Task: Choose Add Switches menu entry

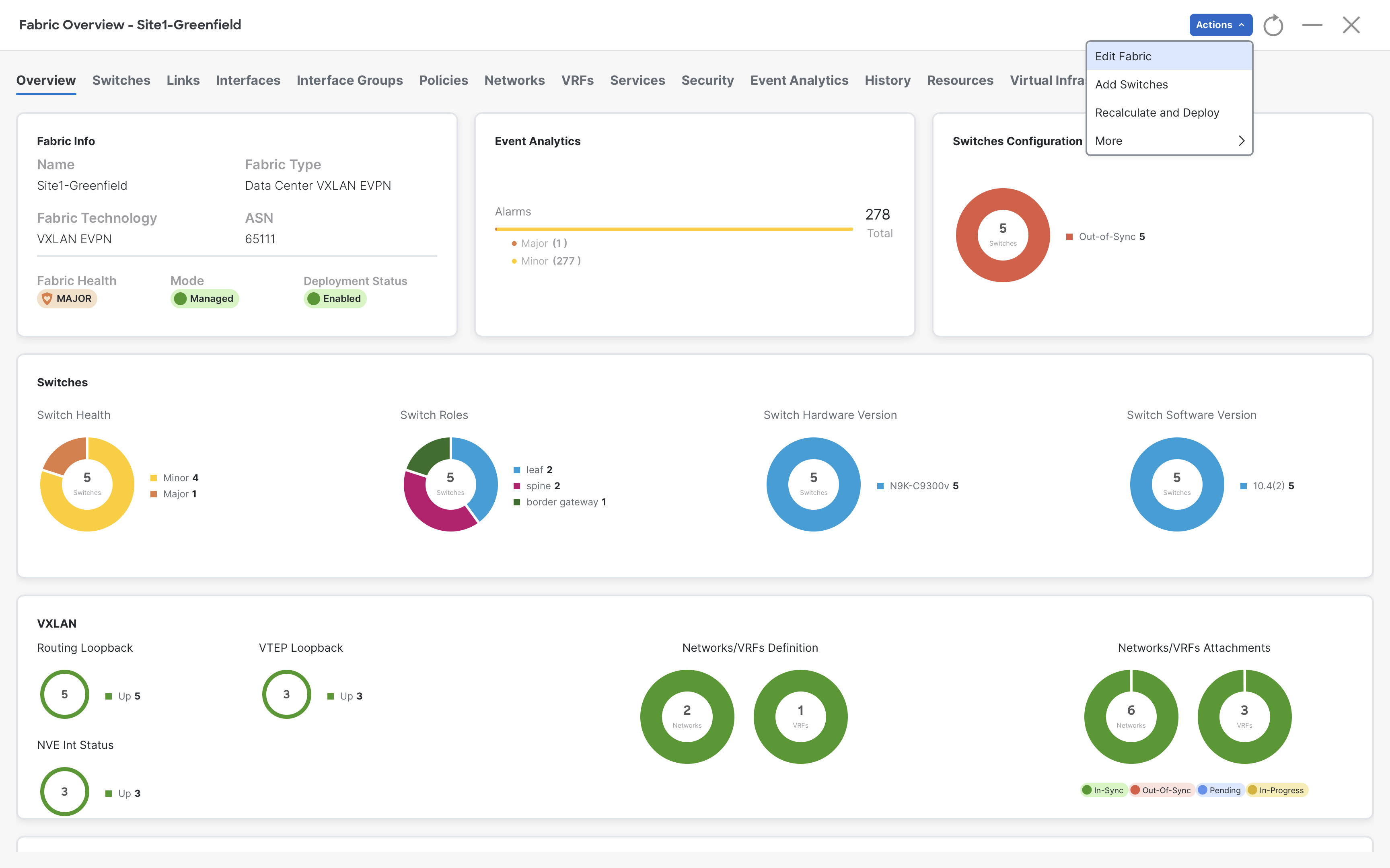Action: click(x=1169, y=84)
